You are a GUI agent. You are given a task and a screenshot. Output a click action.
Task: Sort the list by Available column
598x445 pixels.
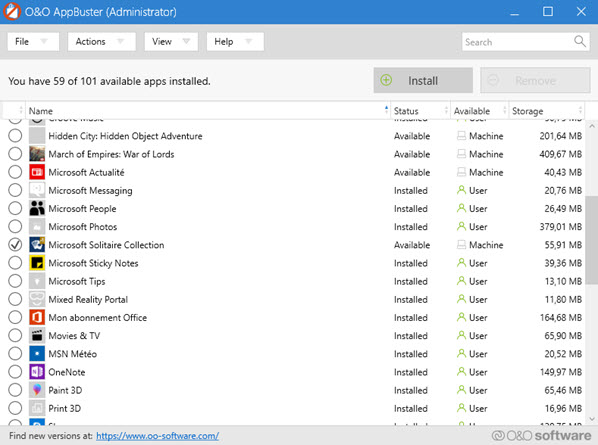[x=480, y=111]
